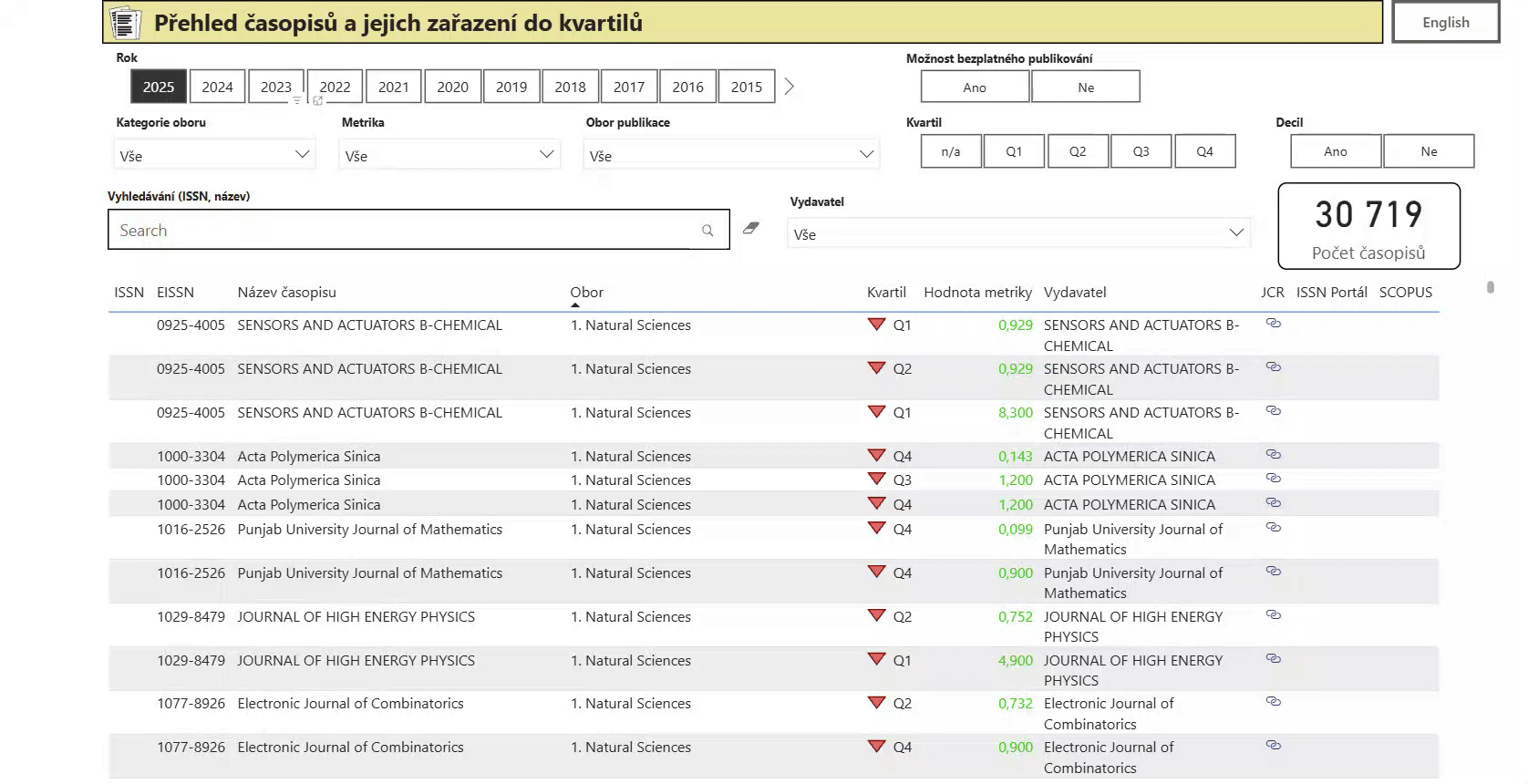Click the focus mode icon under the year slicer

click(x=317, y=101)
